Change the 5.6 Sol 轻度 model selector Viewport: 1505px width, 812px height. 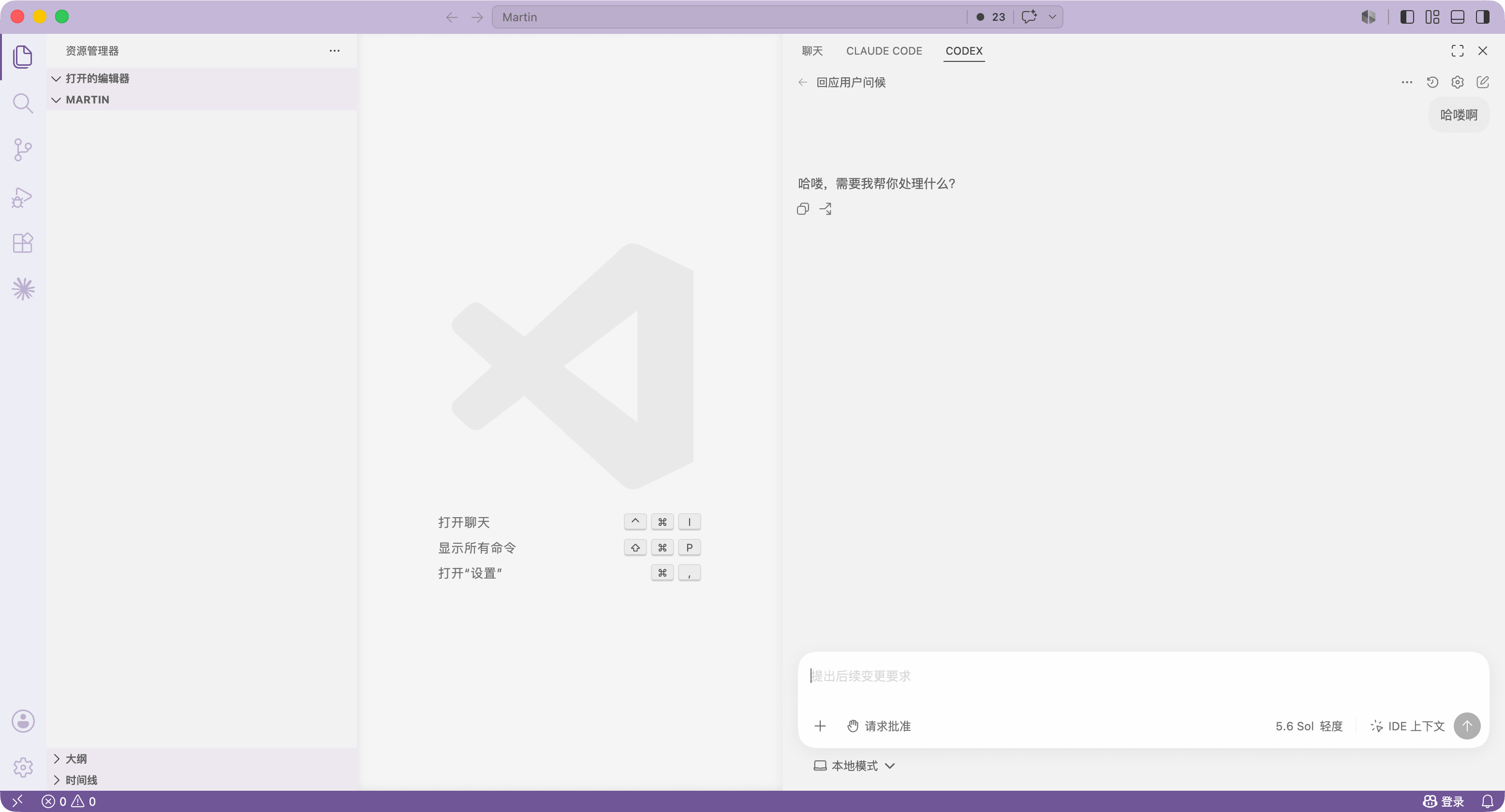1309,725
